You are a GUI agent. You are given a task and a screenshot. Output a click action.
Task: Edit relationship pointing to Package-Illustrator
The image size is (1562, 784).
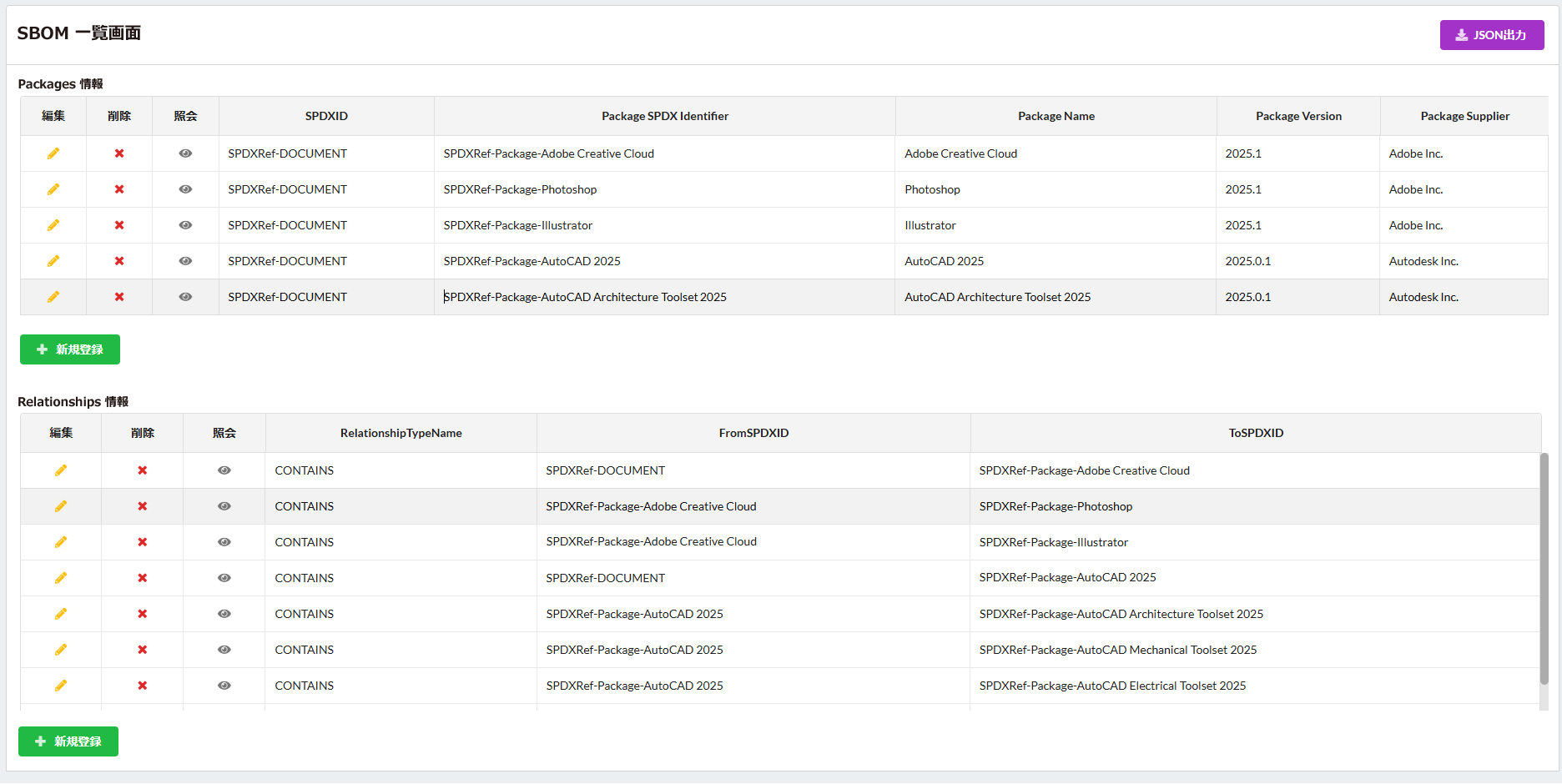click(x=61, y=542)
